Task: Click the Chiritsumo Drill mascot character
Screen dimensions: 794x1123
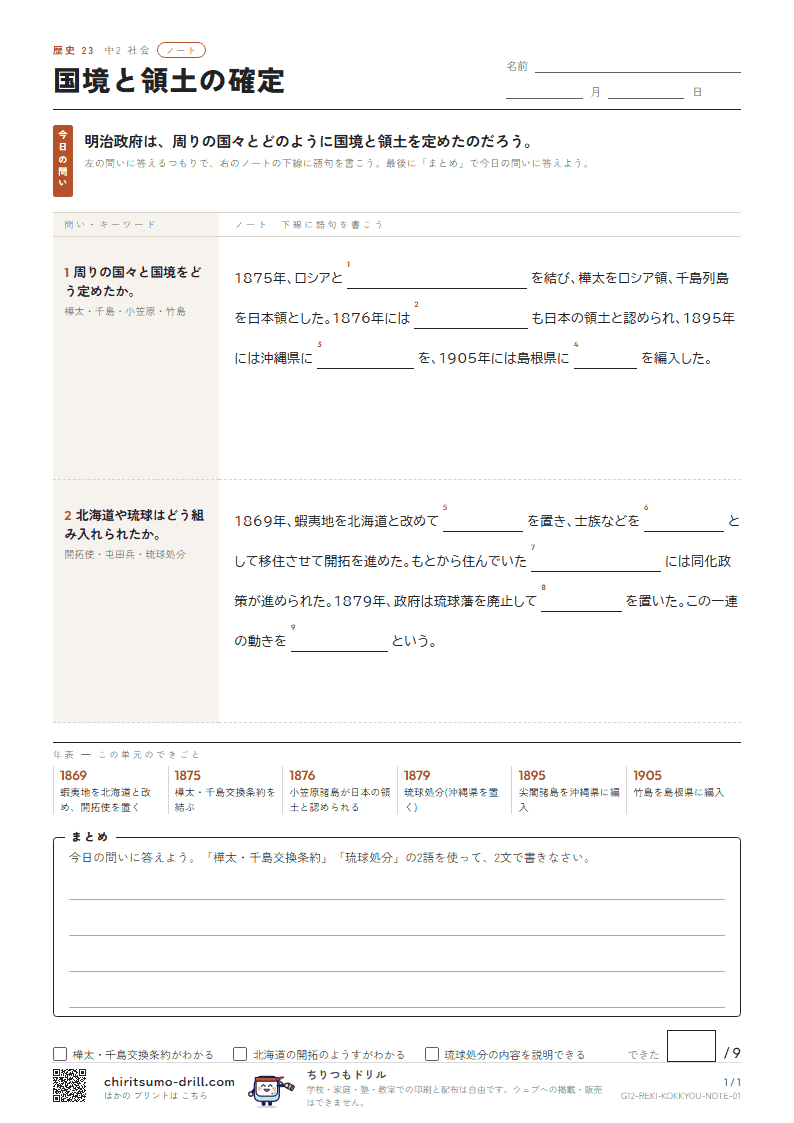Action: tap(270, 1090)
